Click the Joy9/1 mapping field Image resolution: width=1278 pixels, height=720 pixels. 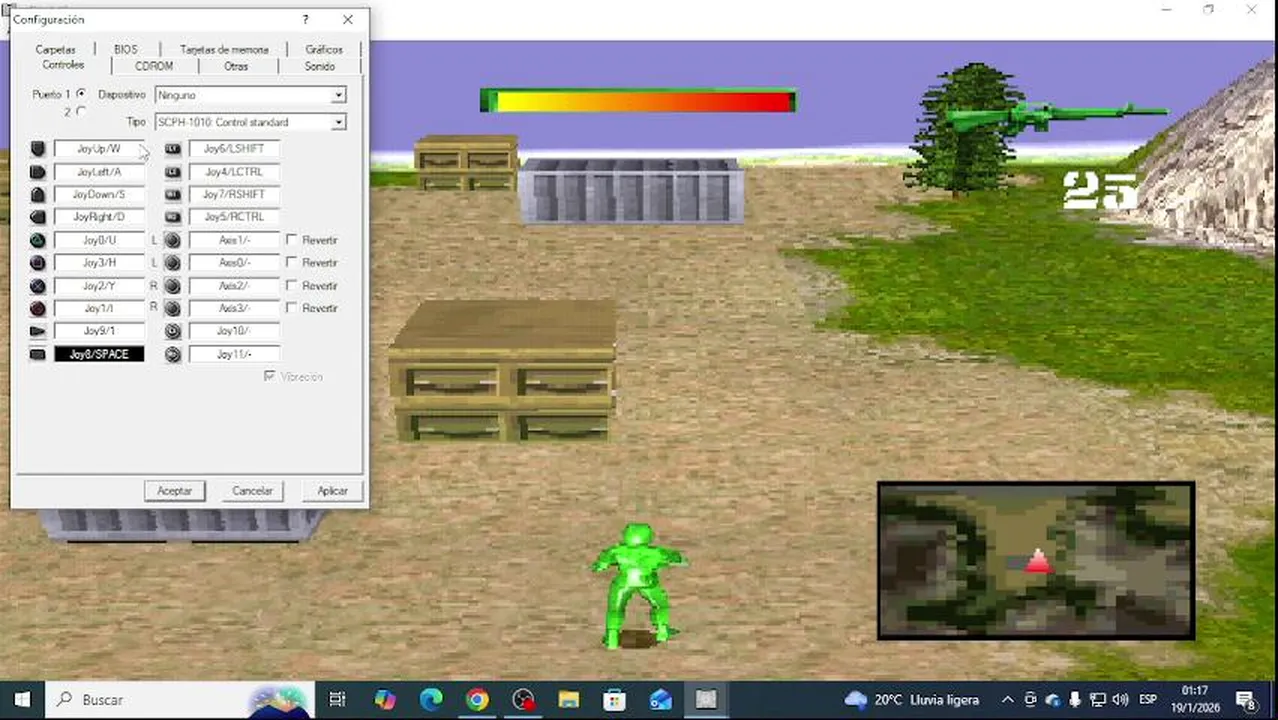click(x=99, y=331)
